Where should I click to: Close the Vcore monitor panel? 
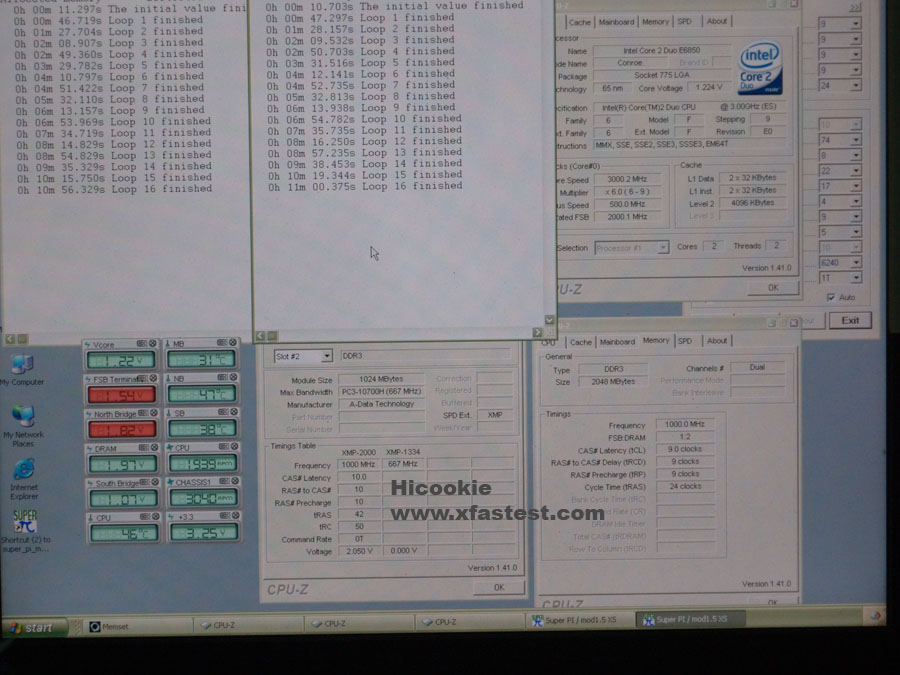pyautogui.click(x=153, y=344)
